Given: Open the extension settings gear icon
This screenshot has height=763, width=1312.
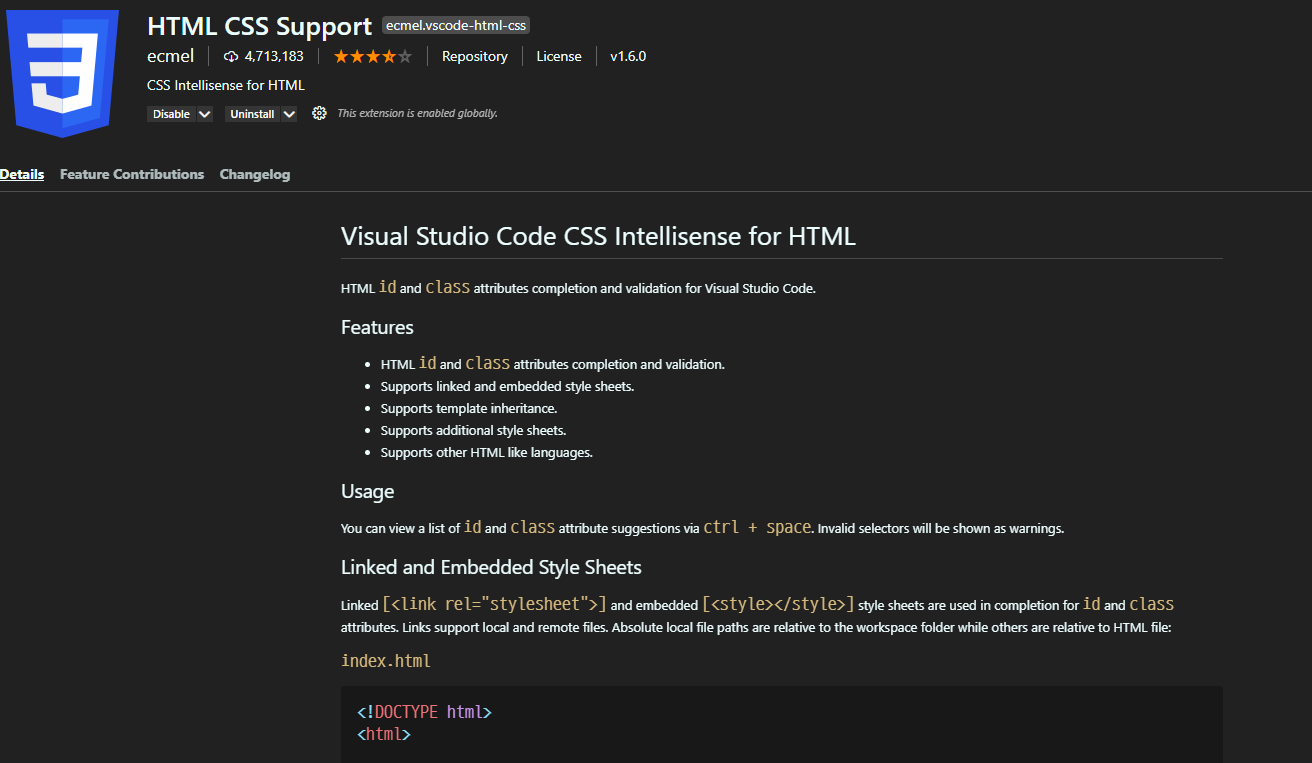Looking at the screenshot, I should 319,113.
